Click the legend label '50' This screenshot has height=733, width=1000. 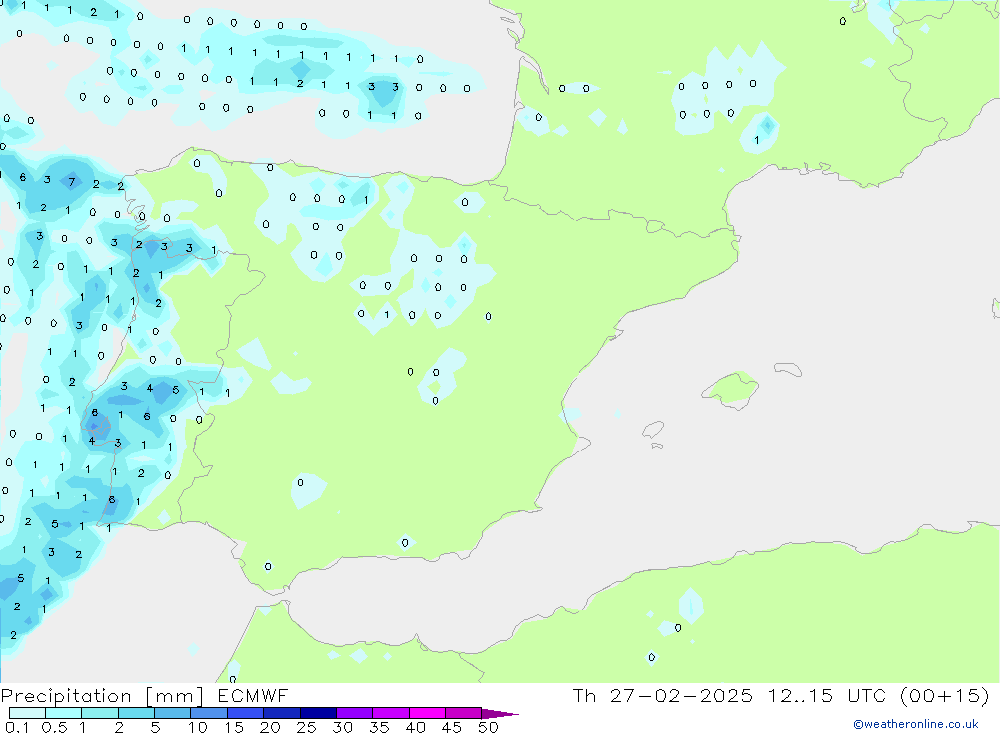coord(488,727)
